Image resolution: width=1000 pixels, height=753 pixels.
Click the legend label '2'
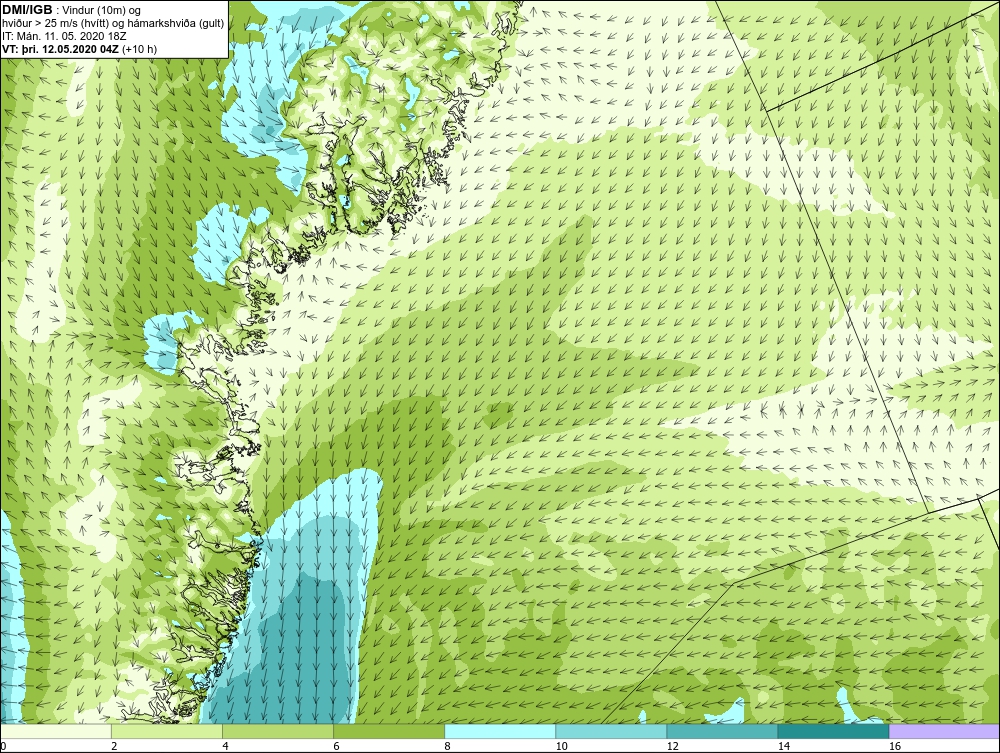tap(114, 746)
